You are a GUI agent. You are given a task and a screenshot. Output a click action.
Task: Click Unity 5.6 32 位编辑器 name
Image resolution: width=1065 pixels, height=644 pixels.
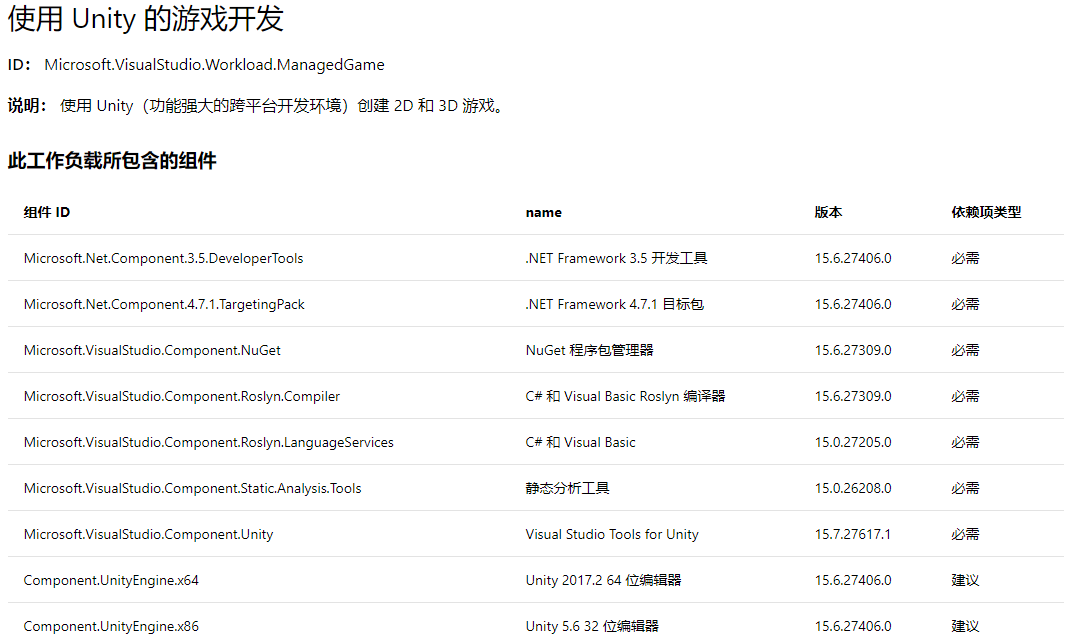point(592,626)
